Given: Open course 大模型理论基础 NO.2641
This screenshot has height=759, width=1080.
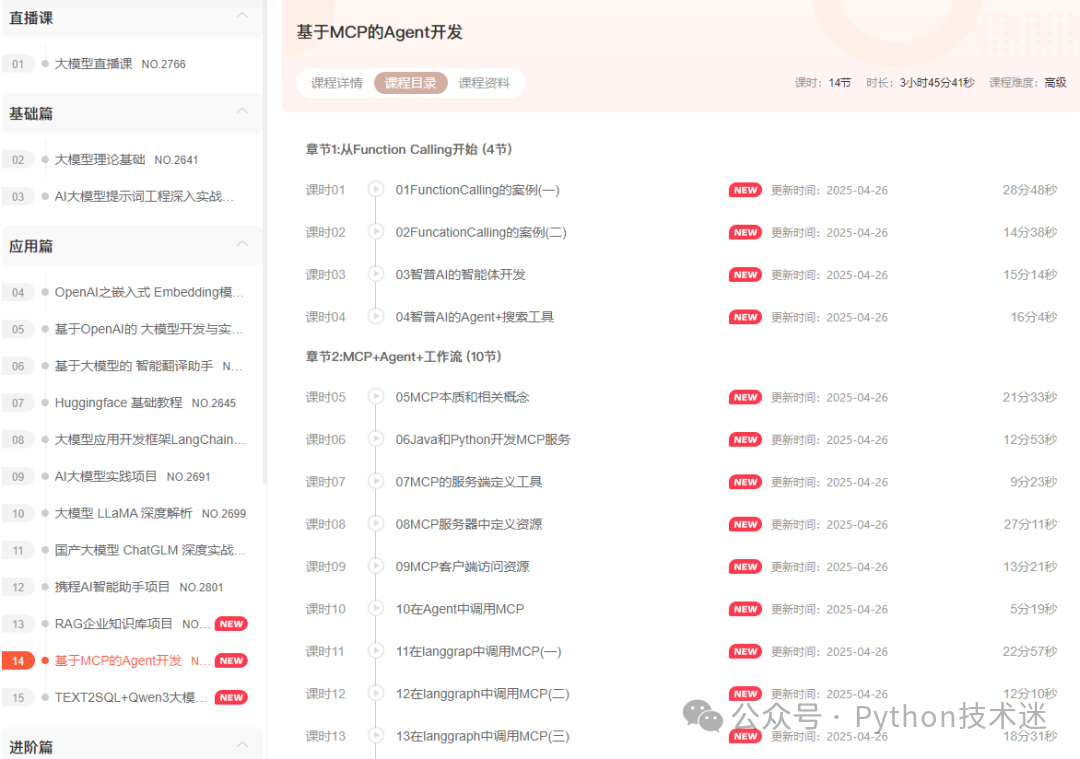Looking at the screenshot, I should [x=126, y=160].
